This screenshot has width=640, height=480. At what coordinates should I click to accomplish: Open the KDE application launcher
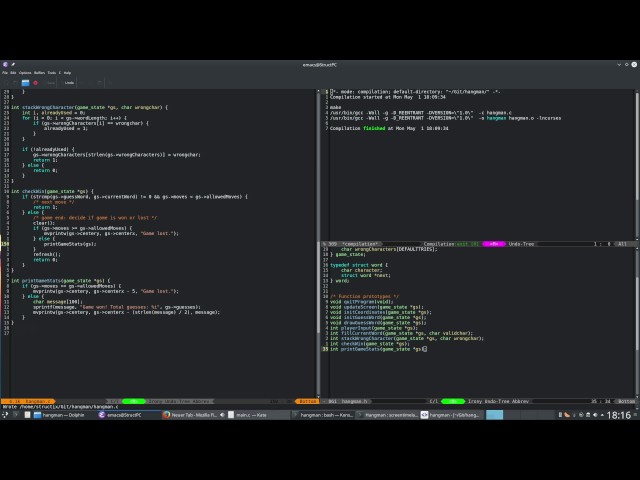click(x=5, y=415)
